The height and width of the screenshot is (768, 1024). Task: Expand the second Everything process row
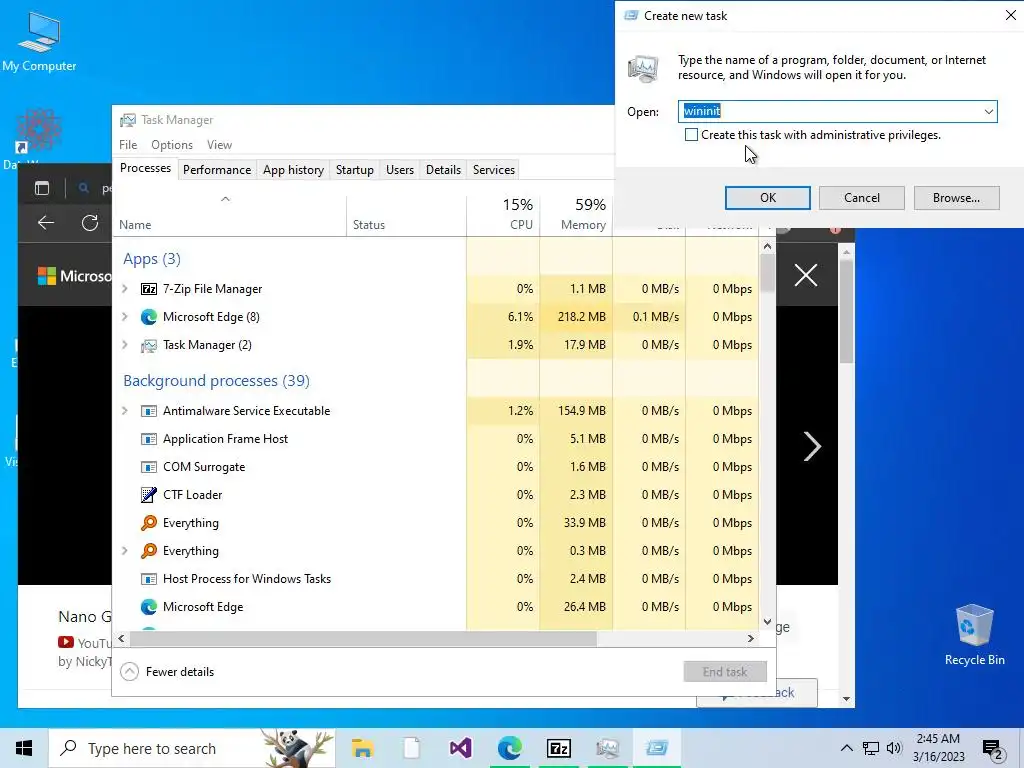coord(125,551)
